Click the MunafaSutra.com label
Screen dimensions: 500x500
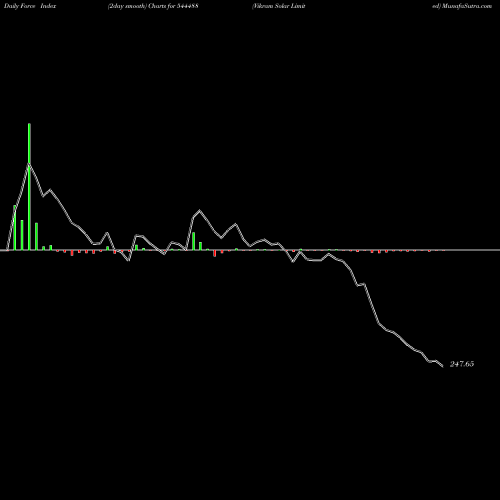coord(467,6)
